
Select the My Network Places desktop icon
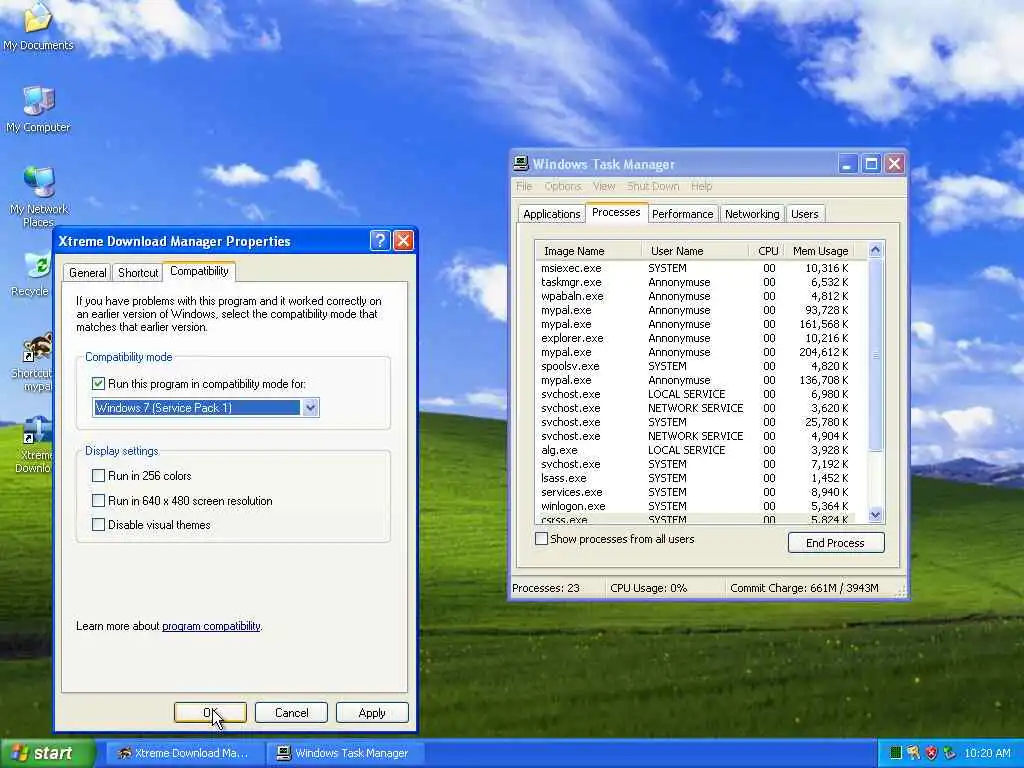point(39,196)
